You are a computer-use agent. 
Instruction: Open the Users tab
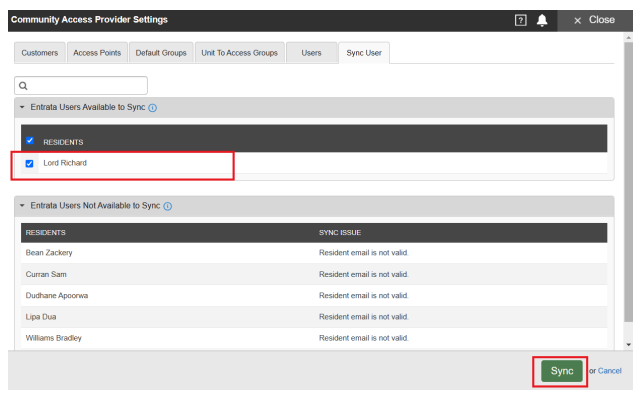pos(312,53)
